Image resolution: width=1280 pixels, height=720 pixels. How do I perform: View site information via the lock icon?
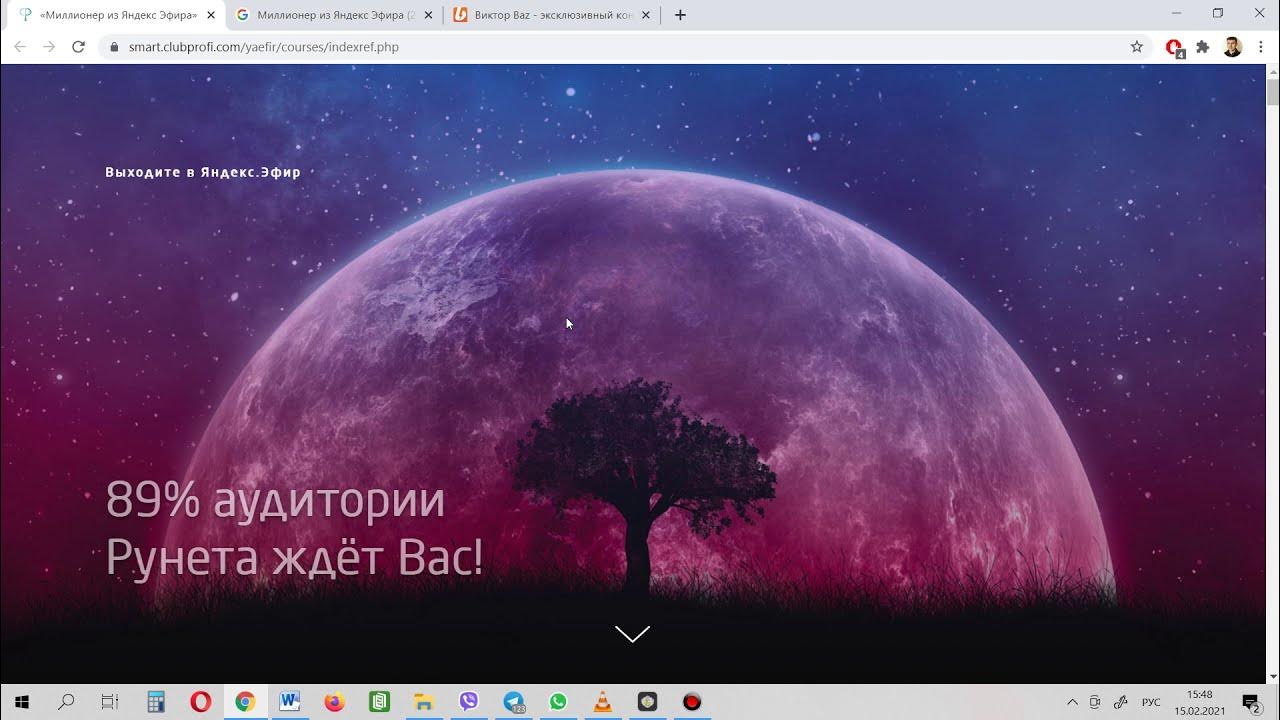(114, 47)
